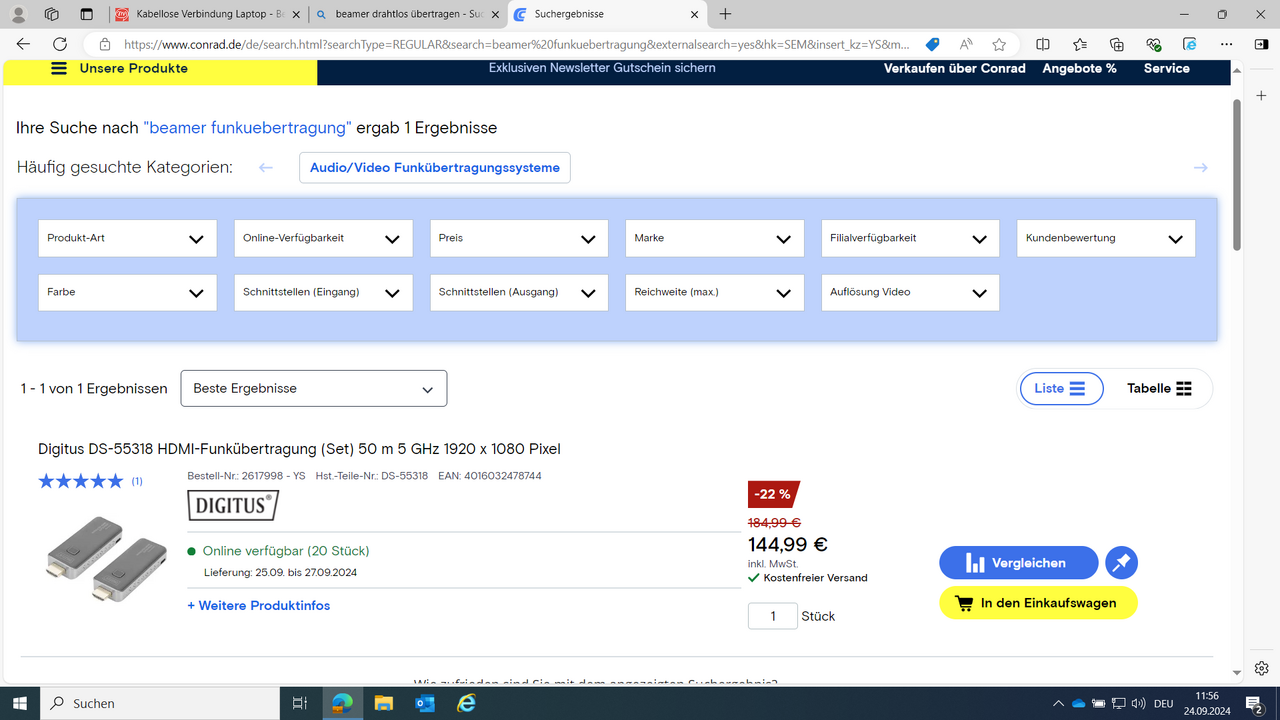Add a tool to Edge sidebar
Viewport: 1280px width, 720px height.
tap(1261, 96)
